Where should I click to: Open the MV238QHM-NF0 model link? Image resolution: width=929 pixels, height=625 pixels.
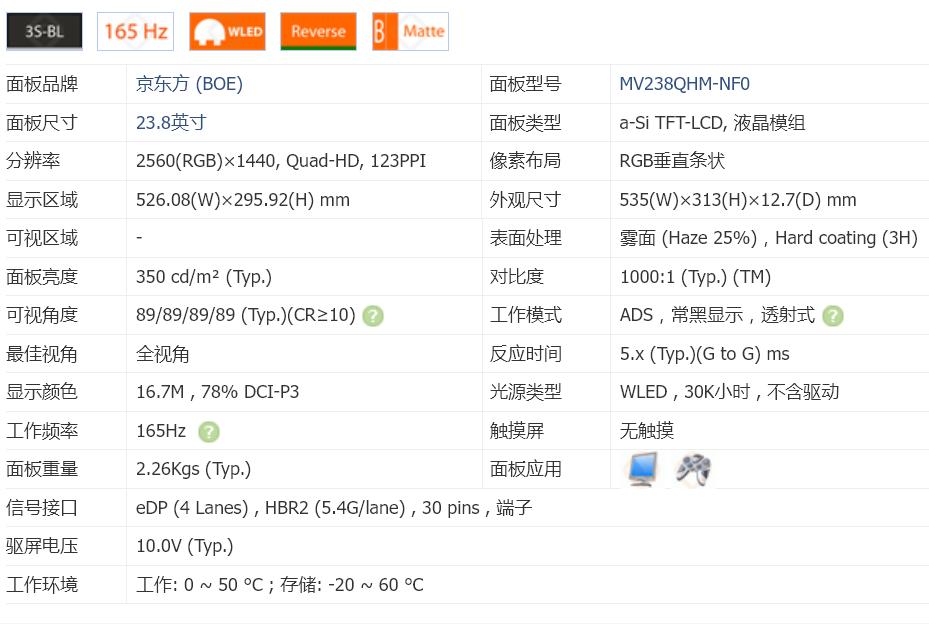[x=684, y=84]
